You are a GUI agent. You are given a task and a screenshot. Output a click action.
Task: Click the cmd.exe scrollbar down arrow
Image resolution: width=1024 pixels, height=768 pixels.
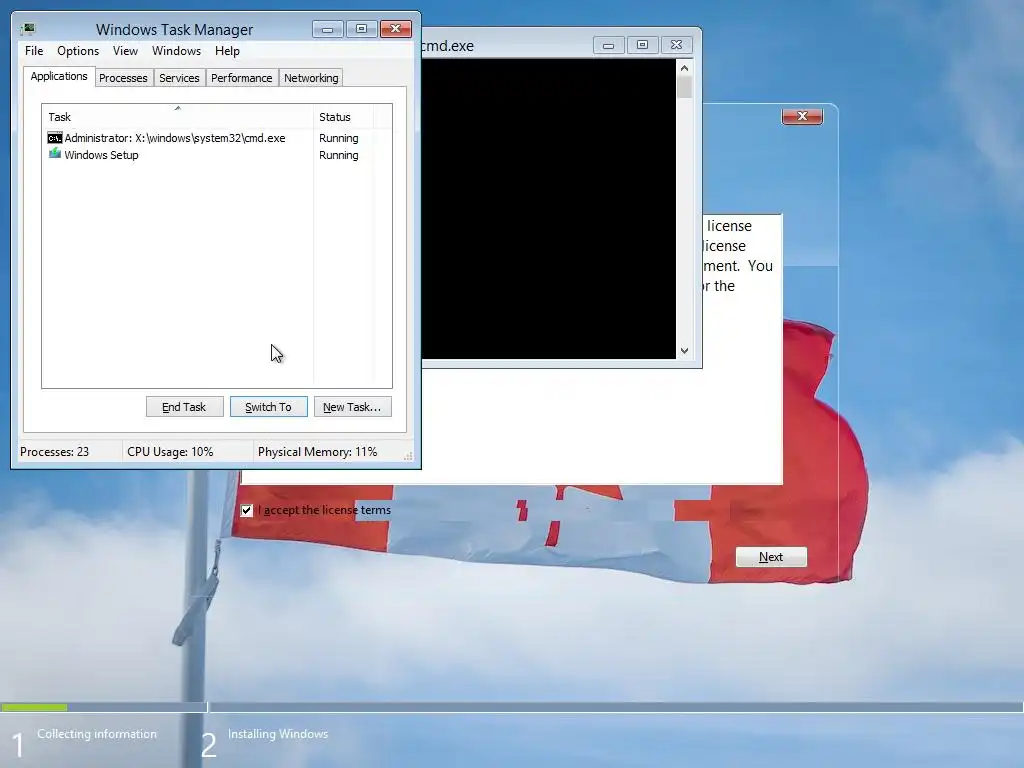click(684, 351)
